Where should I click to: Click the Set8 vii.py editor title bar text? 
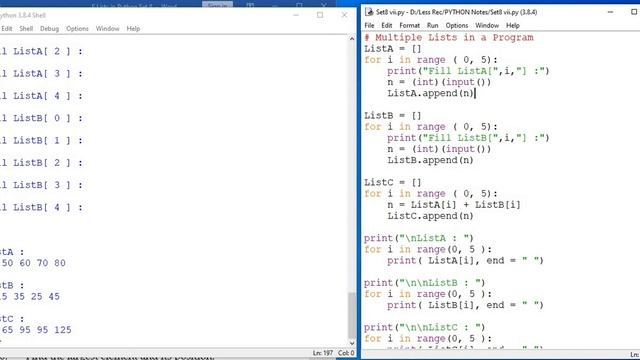pyautogui.click(x=456, y=12)
